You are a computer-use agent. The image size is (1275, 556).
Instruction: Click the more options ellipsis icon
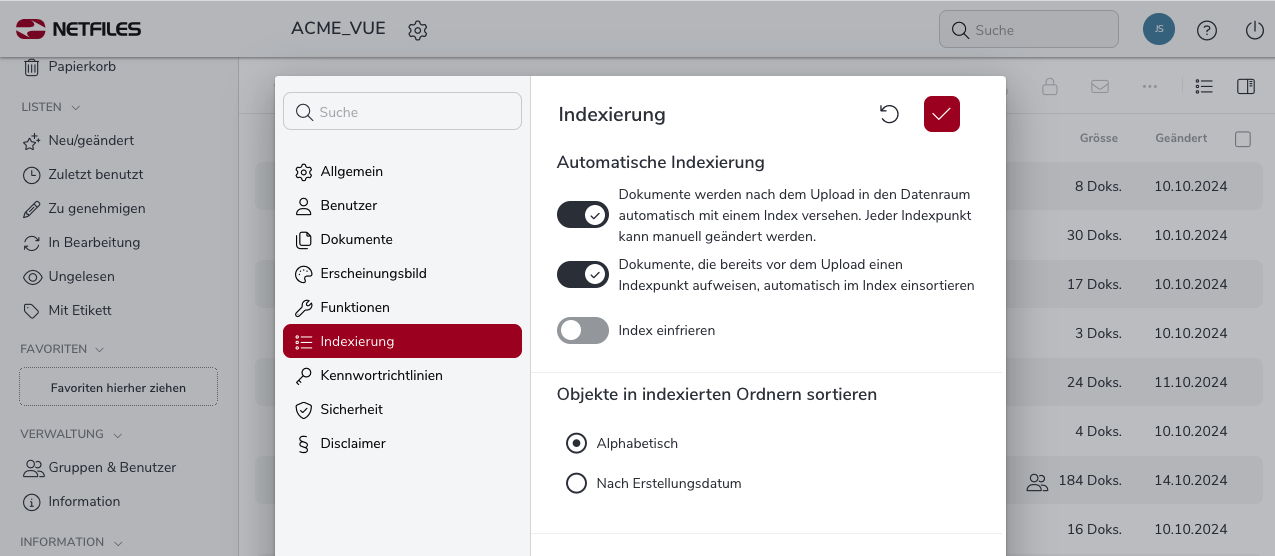pyautogui.click(x=1150, y=87)
